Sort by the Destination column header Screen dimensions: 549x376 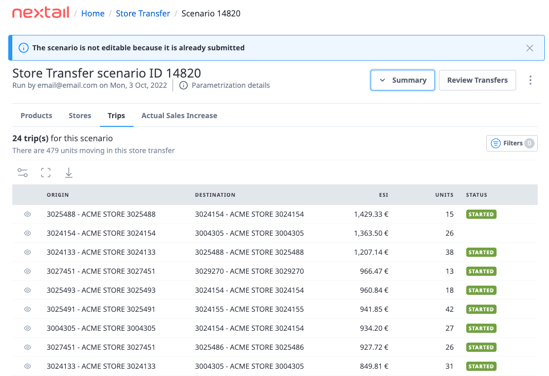point(215,195)
